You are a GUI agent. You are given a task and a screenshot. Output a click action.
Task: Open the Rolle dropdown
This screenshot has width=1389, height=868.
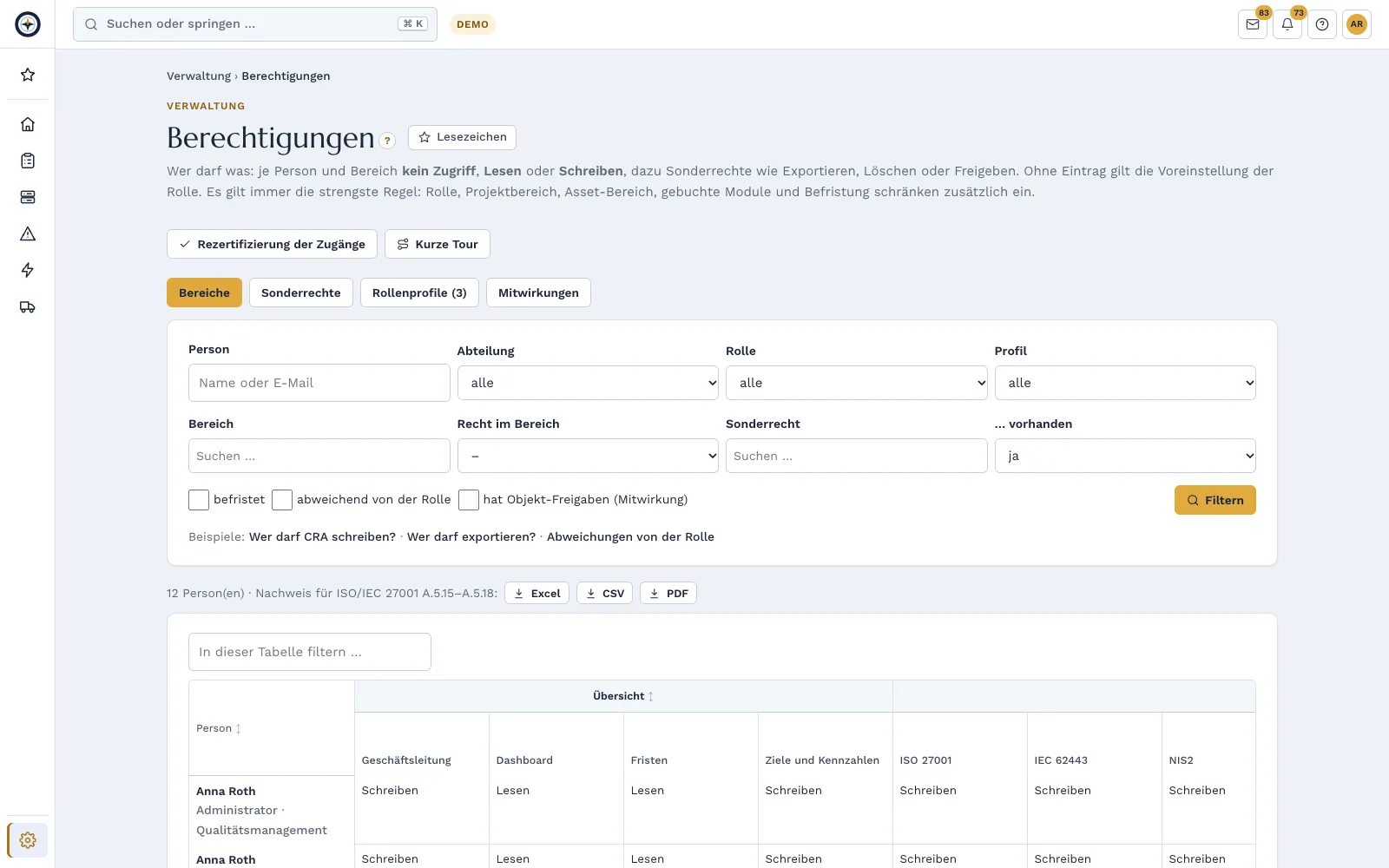coord(857,383)
